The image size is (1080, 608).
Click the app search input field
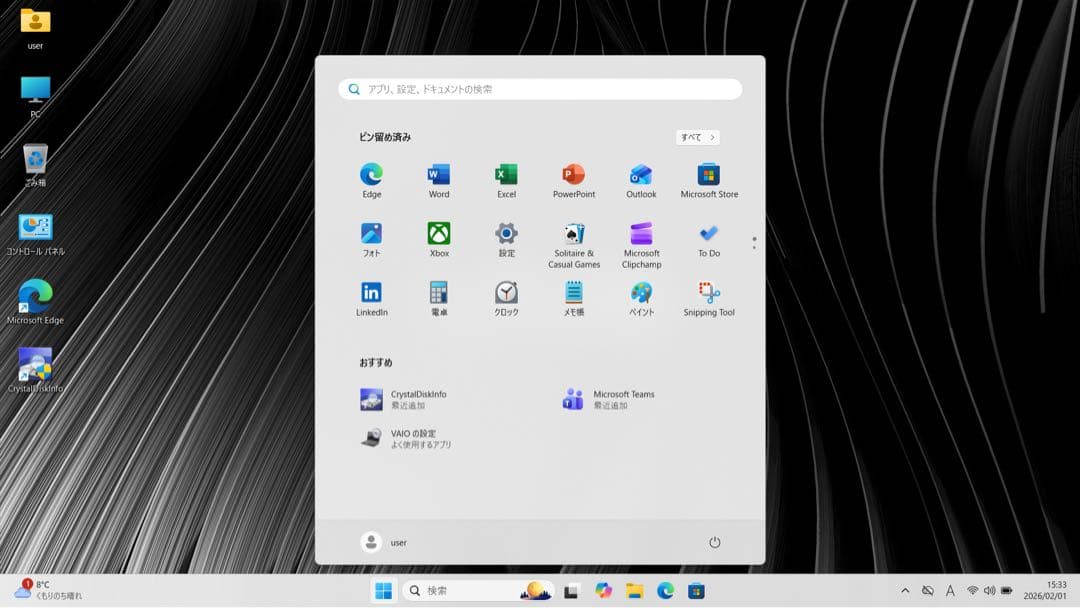(x=539, y=88)
